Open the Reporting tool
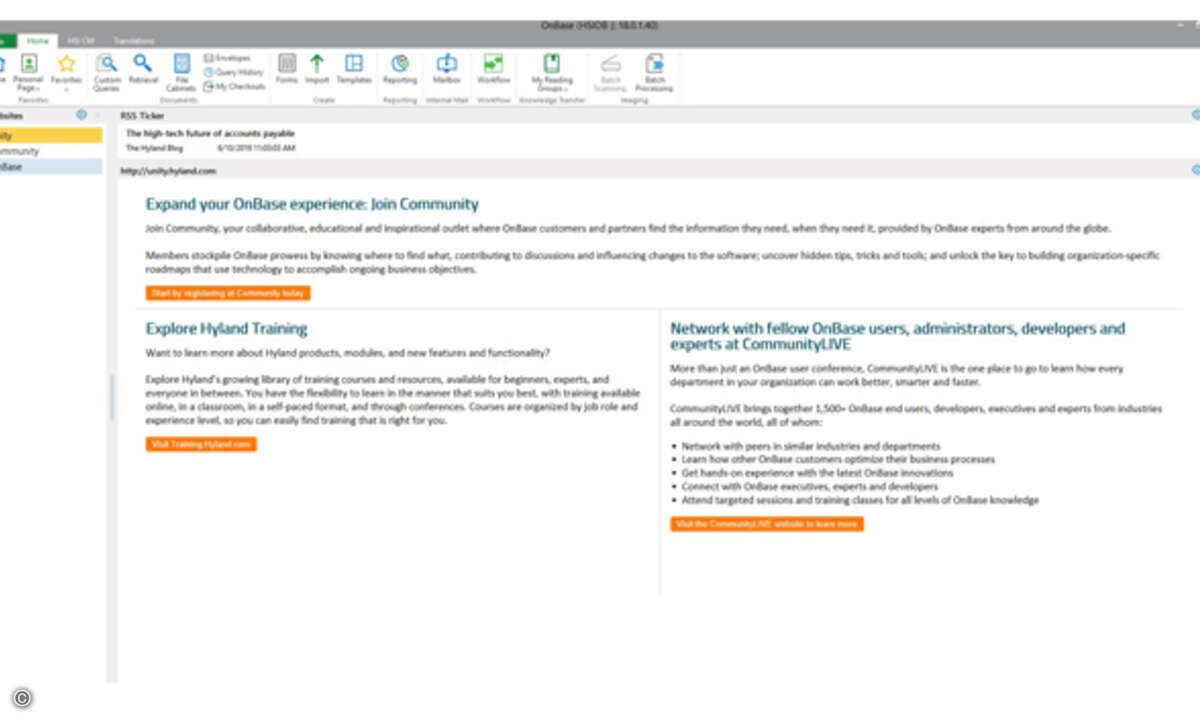1200x720 pixels. pyautogui.click(x=400, y=69)
